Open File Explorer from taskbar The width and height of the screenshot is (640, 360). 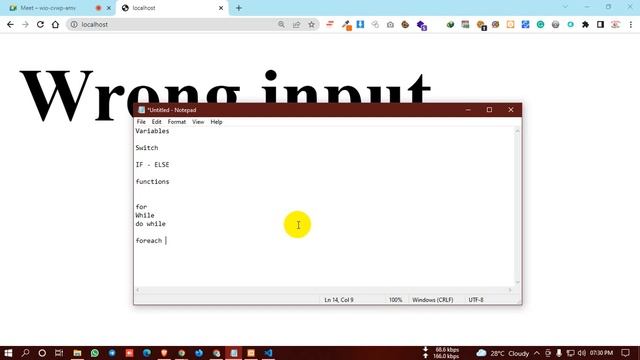(77, 353)
